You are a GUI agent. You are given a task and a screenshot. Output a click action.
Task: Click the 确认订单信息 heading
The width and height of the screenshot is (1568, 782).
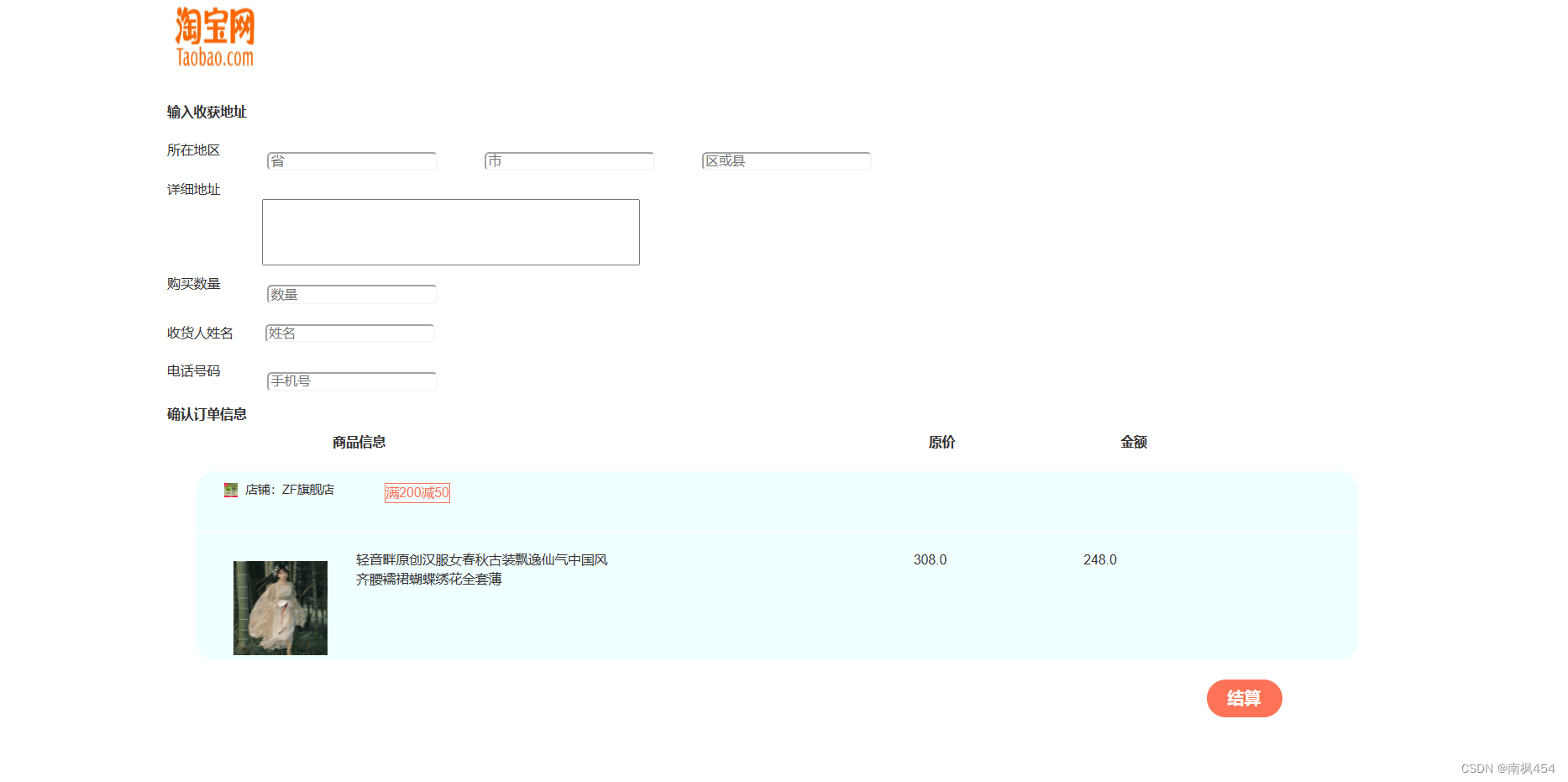click(x=207, y=414)
